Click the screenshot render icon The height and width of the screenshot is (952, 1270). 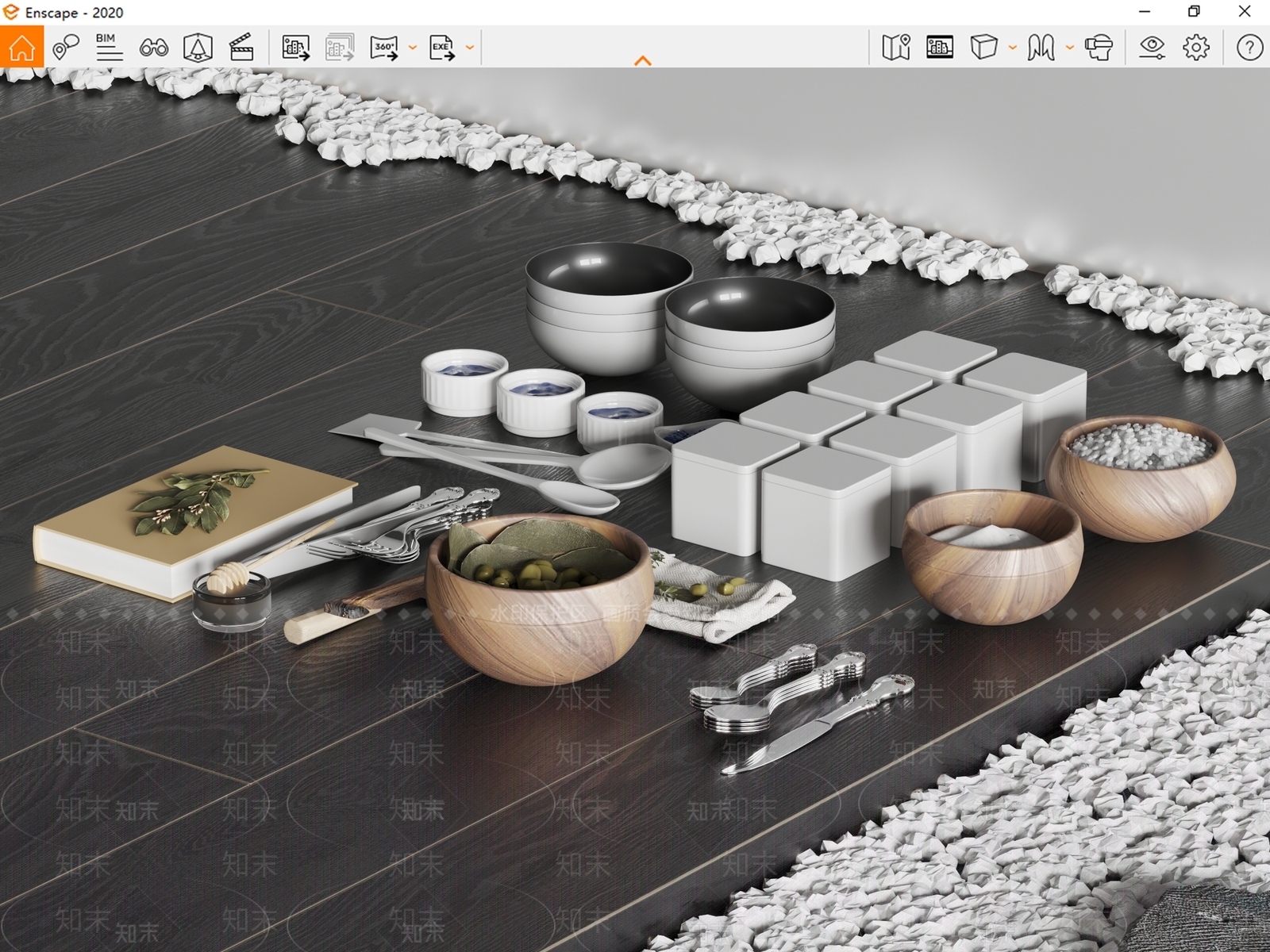tap(296, 48)
